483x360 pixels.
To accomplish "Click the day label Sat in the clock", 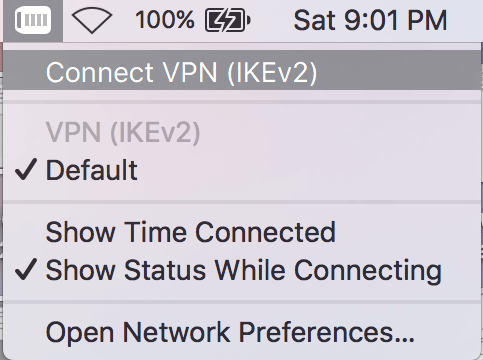I will pyautogui.click(x=314, y=21).
